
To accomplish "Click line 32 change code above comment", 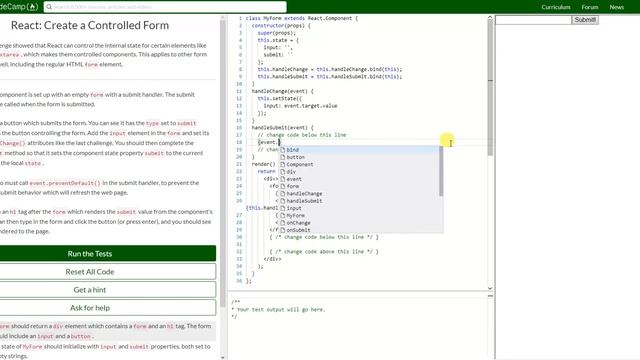I will pyautogui.click(x=324, y=252).
